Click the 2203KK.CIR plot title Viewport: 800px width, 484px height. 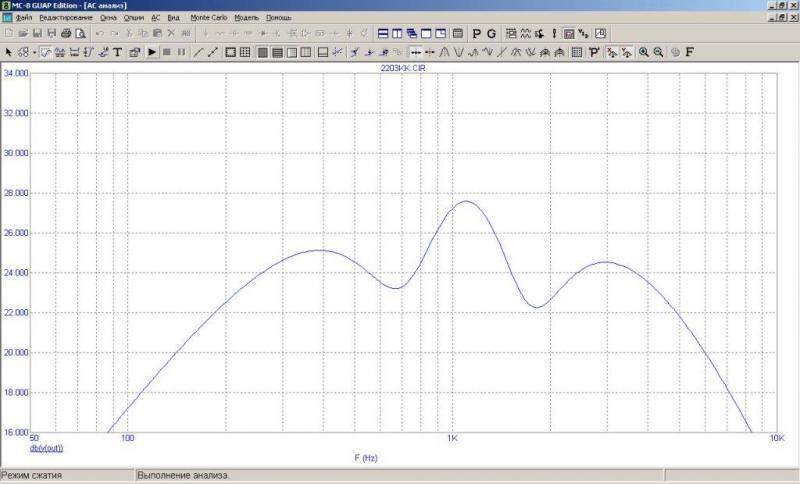point(403,68)
